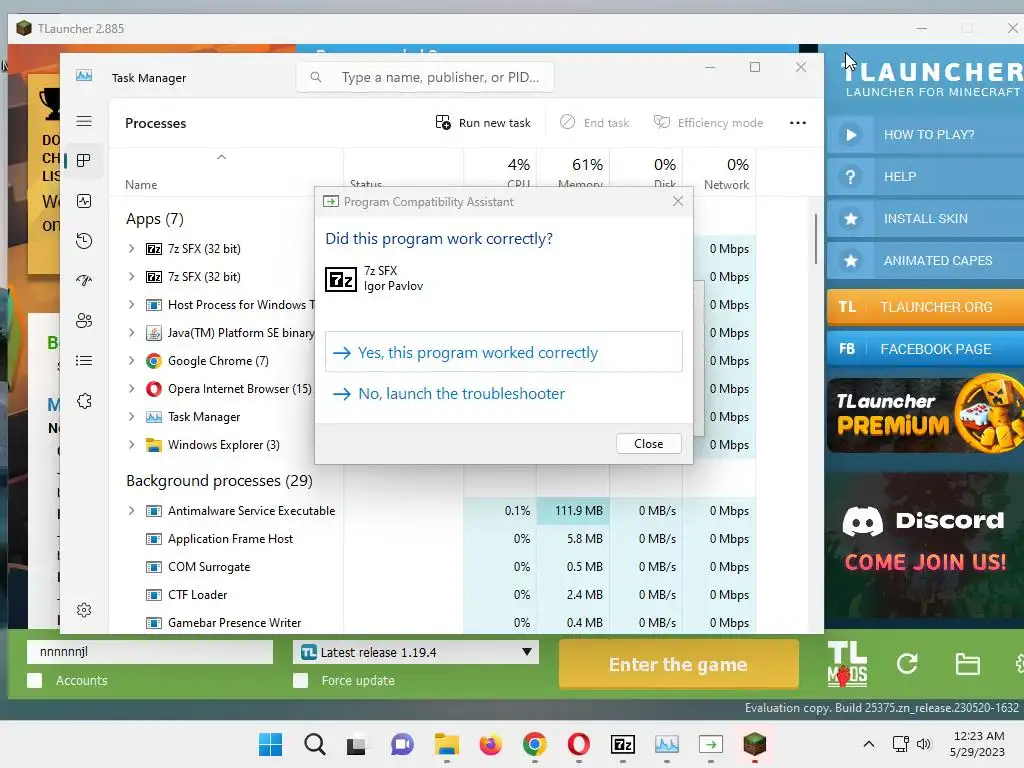Image resolution: width=1024 pixels, height=768 pixels.
Task: Click the refresh icon in TLauncher bottom bar
Action: click(907, 664)
